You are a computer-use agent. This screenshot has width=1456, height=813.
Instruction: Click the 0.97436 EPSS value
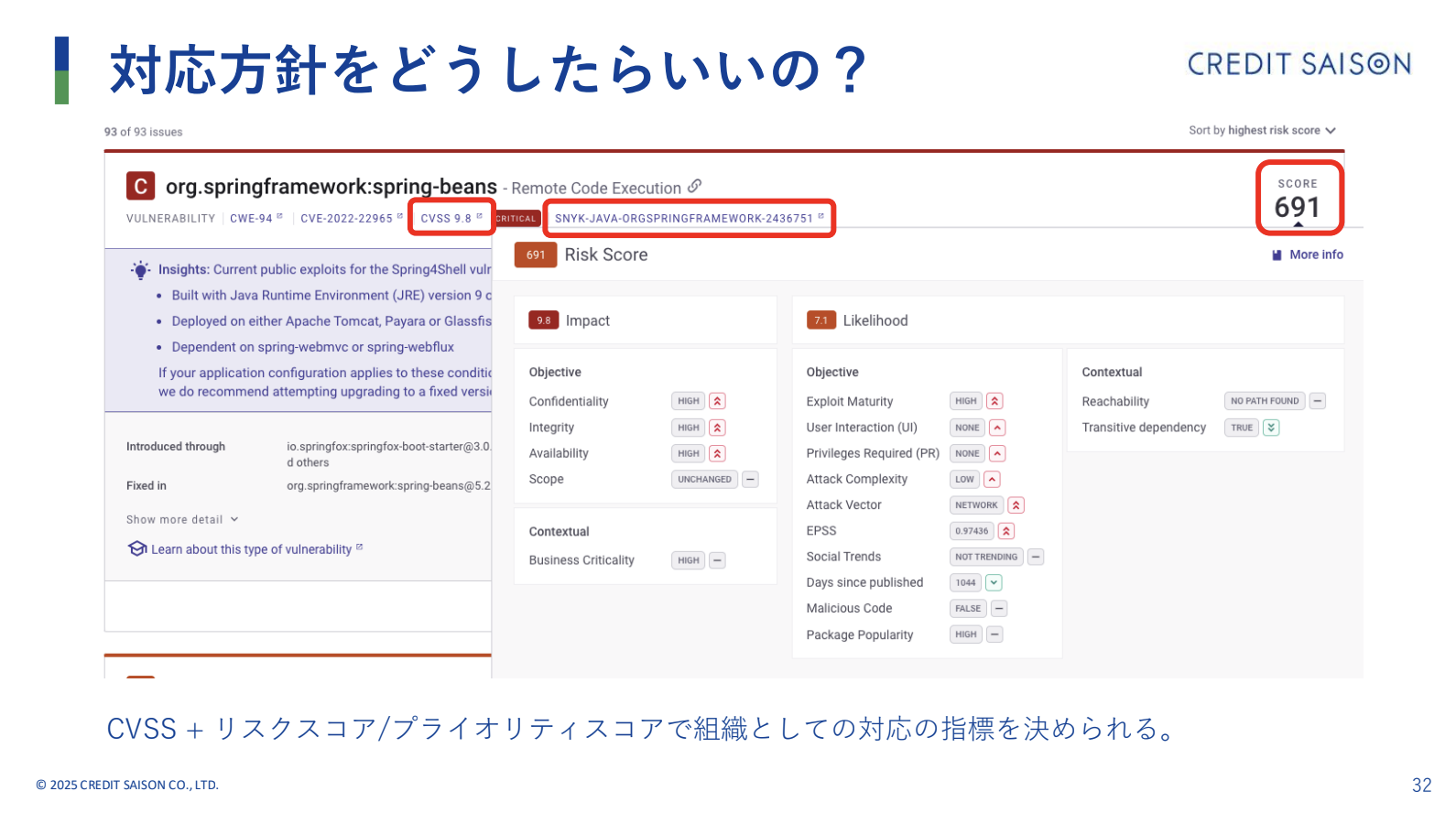[972, 531]
